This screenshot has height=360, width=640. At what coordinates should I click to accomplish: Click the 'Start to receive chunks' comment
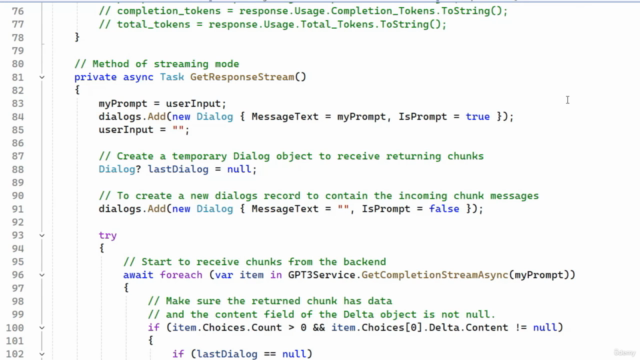255,262
